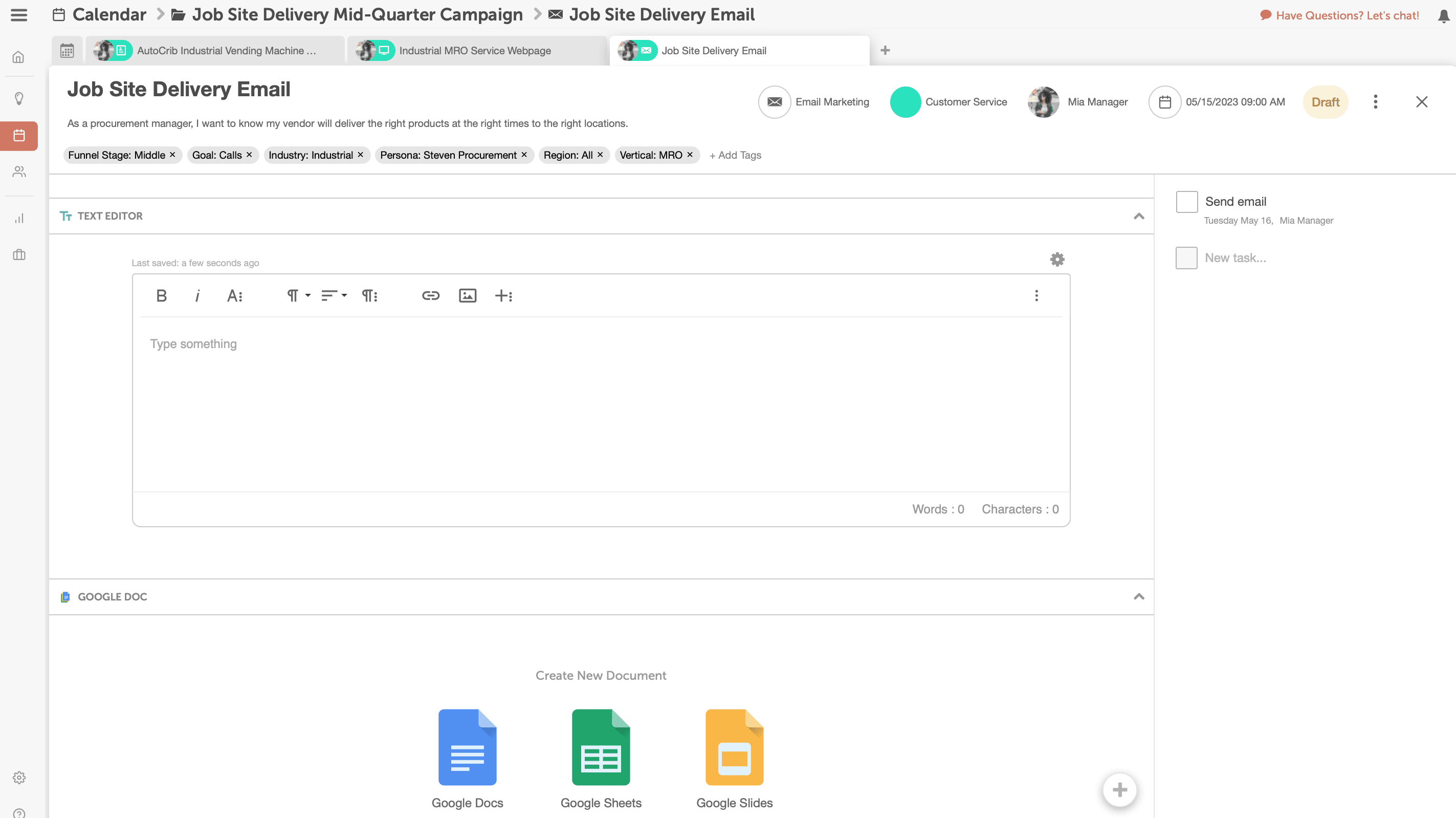Open the "Have Questions? Let's chat!" link

[x=1348, y=15]
